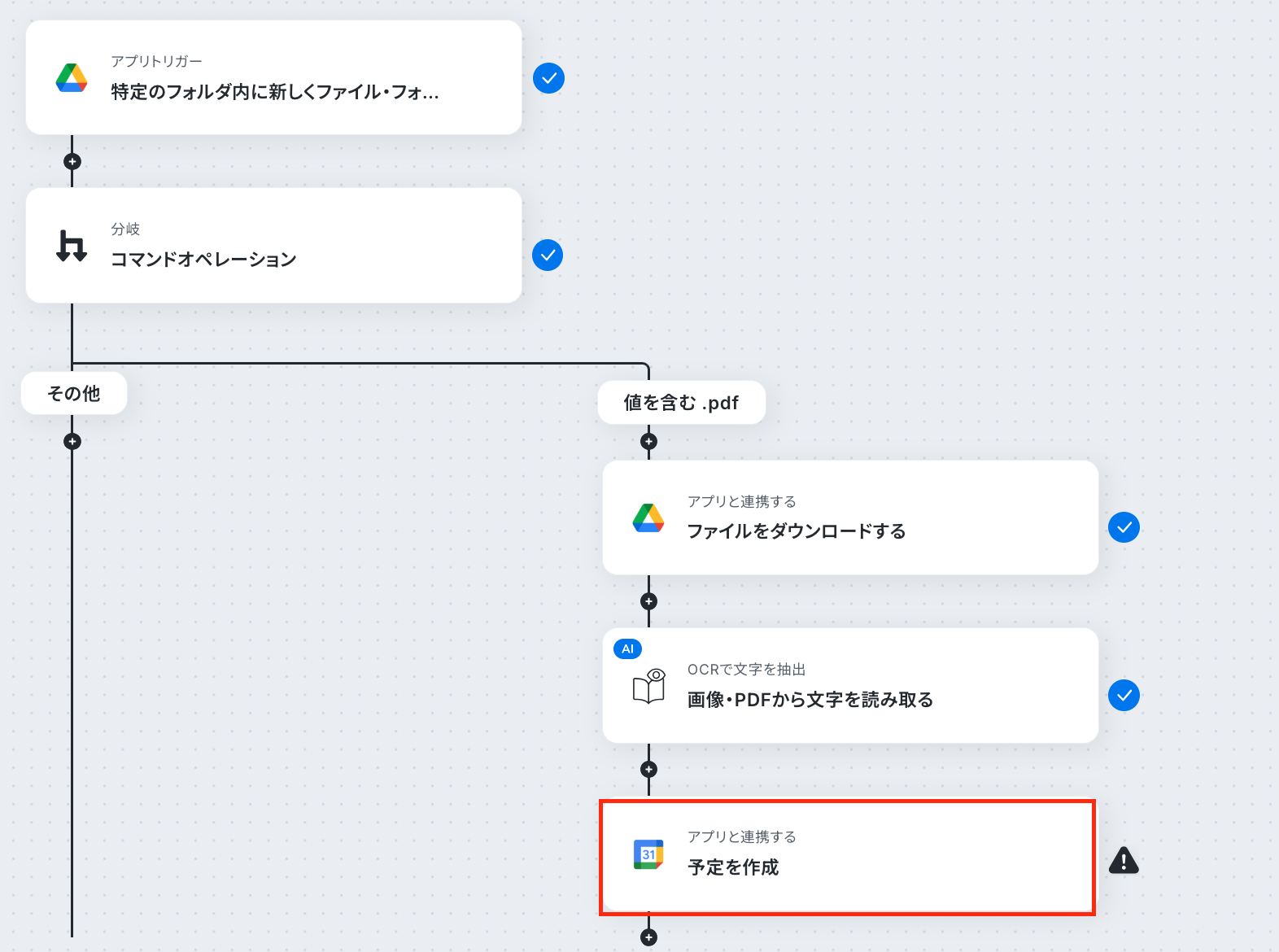
Task: Click the blue checkmark beside the OCR step
Action: [x=1124, y=695]
